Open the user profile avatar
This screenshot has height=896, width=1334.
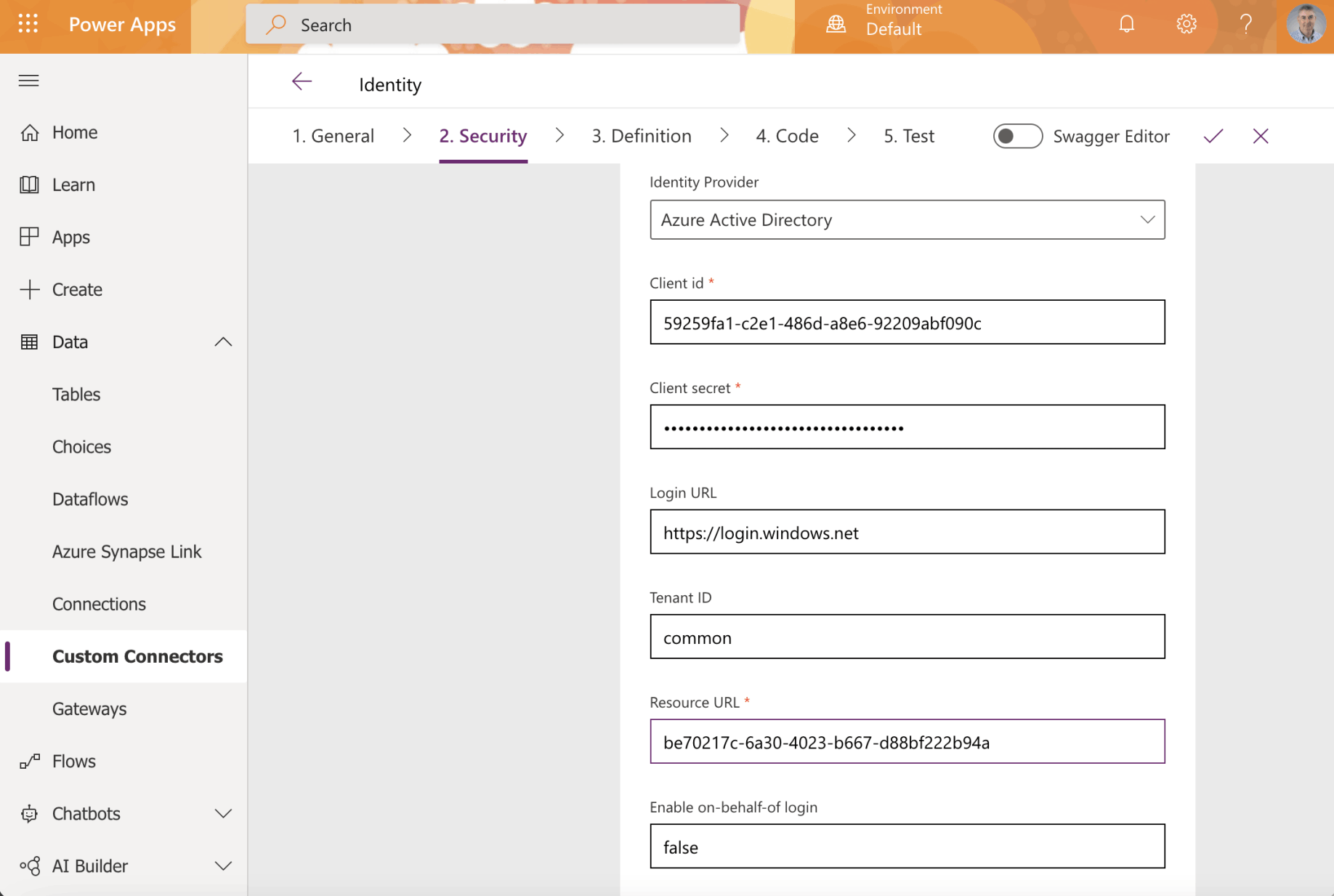point(1306,25)
